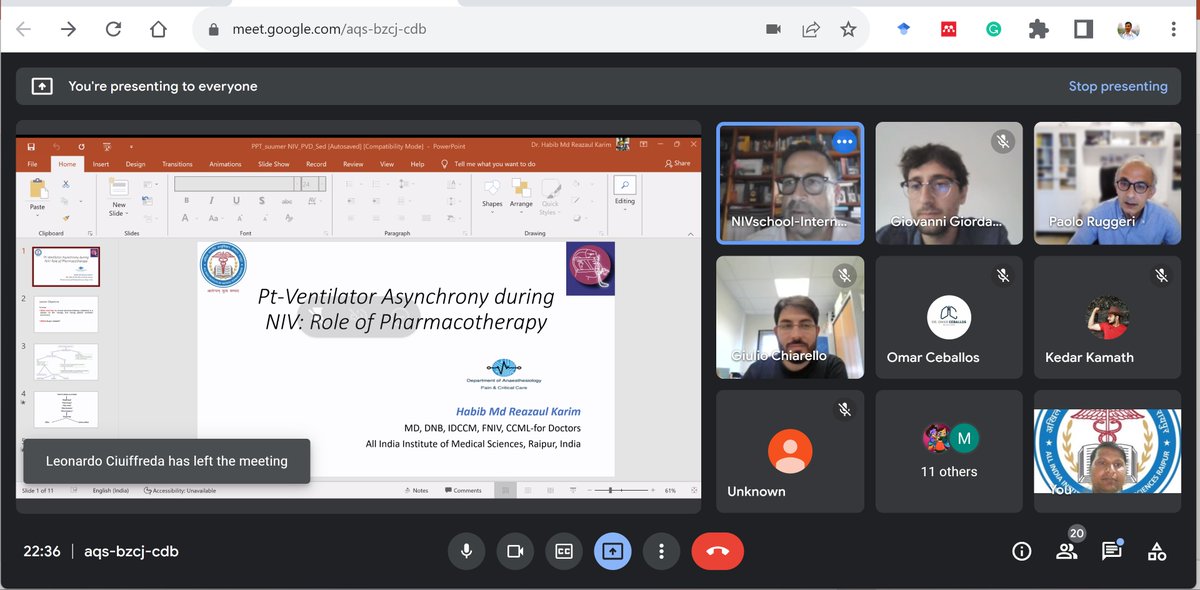This screenshot has width=1200, height=590.
Task: Click English (India) language indicator
Action: click(113, 490)
